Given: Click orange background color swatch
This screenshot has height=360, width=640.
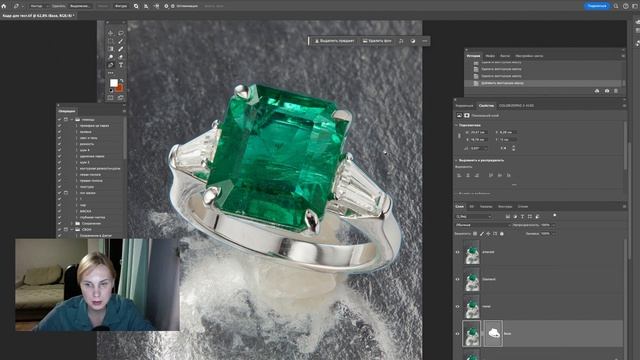Looking at the screenshot, I should coord(119,89).
